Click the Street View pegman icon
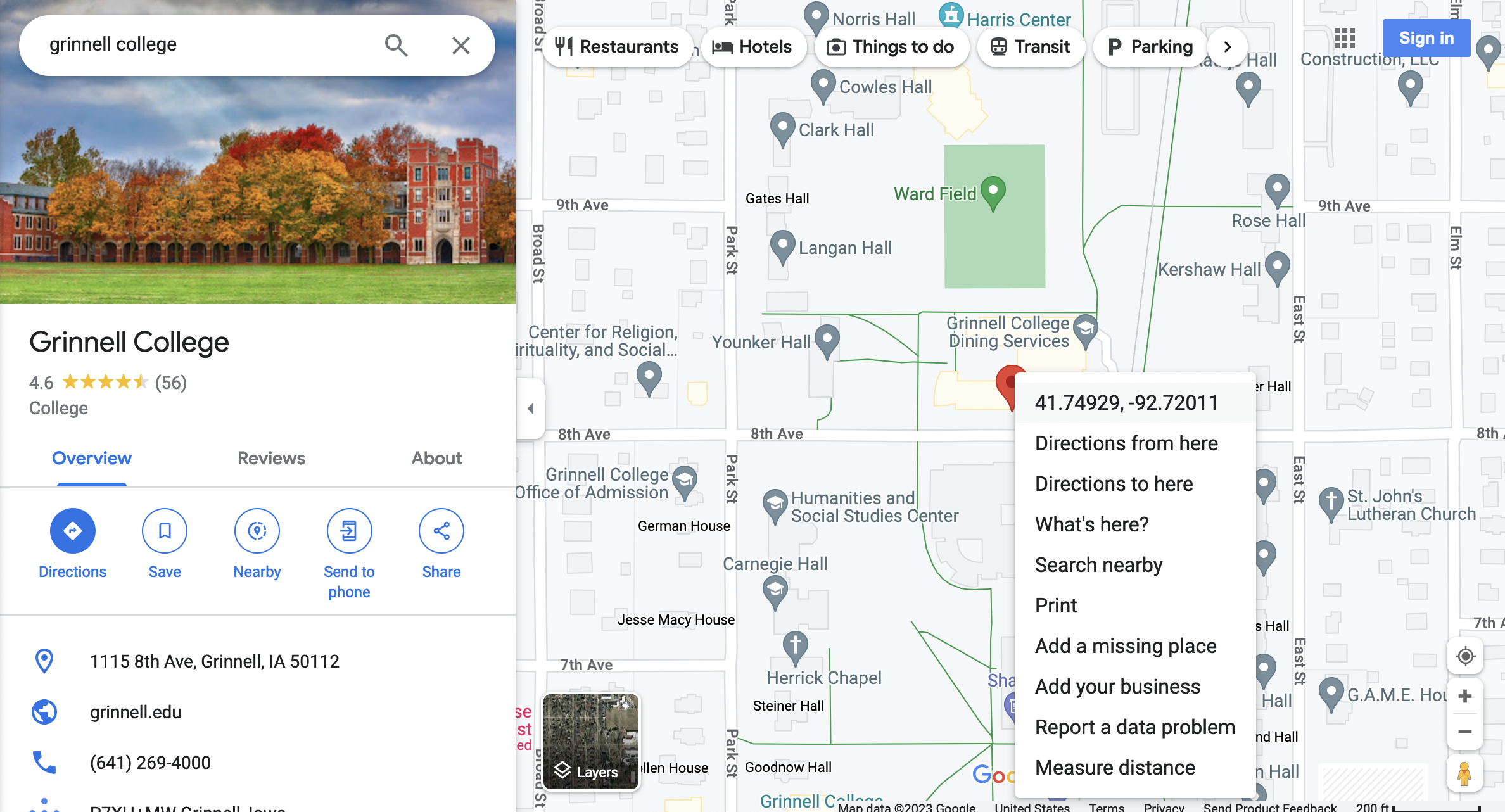The width and height of the screenshot is (1505, 812). 1464,774
